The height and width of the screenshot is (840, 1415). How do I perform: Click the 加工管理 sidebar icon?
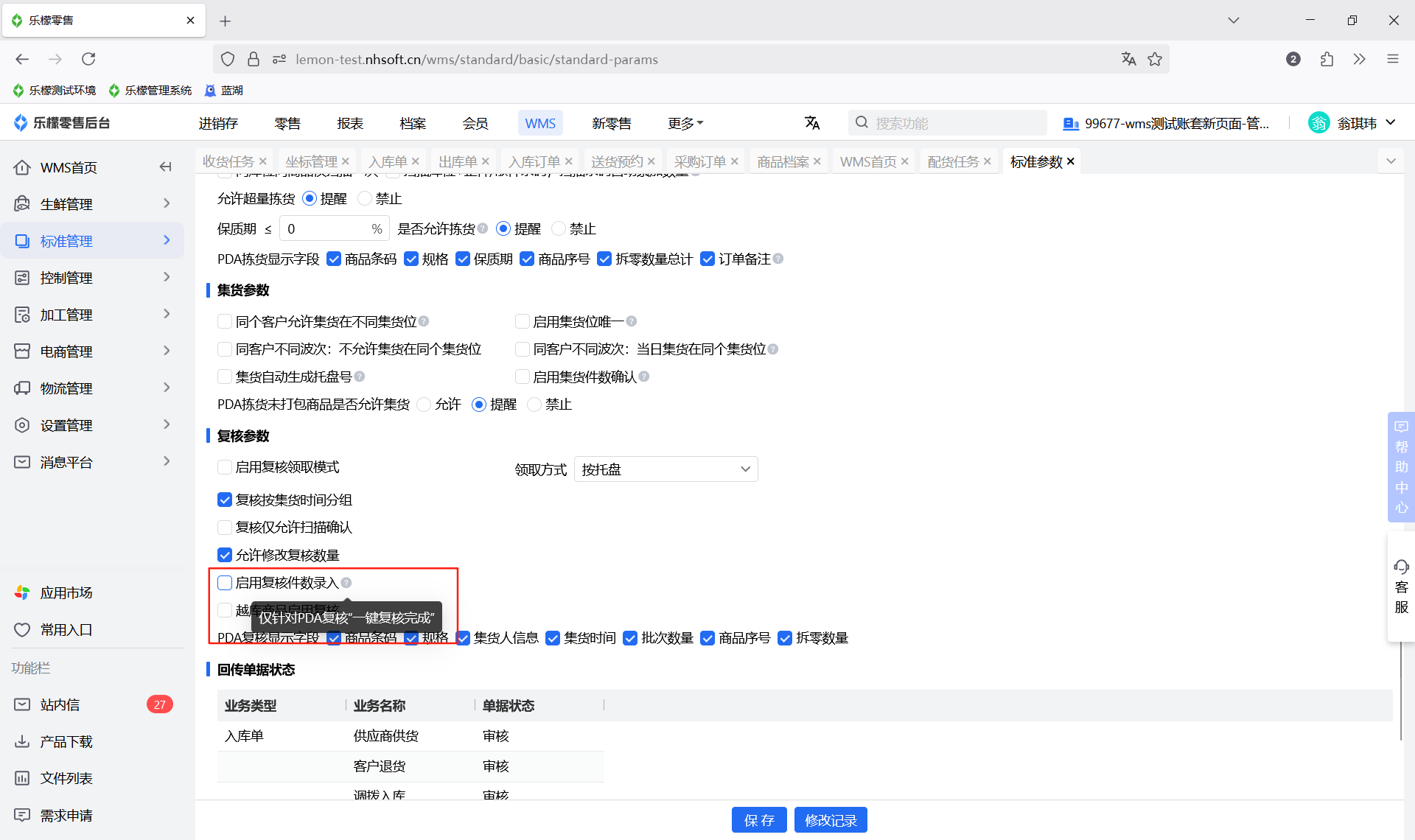tap(22, 315)
